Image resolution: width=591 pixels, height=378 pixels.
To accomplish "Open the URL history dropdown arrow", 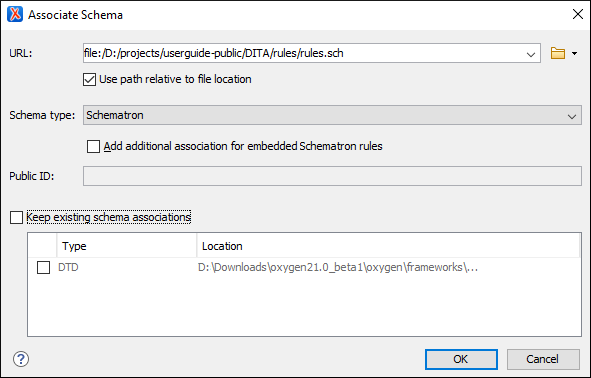I will coord(531,54).
